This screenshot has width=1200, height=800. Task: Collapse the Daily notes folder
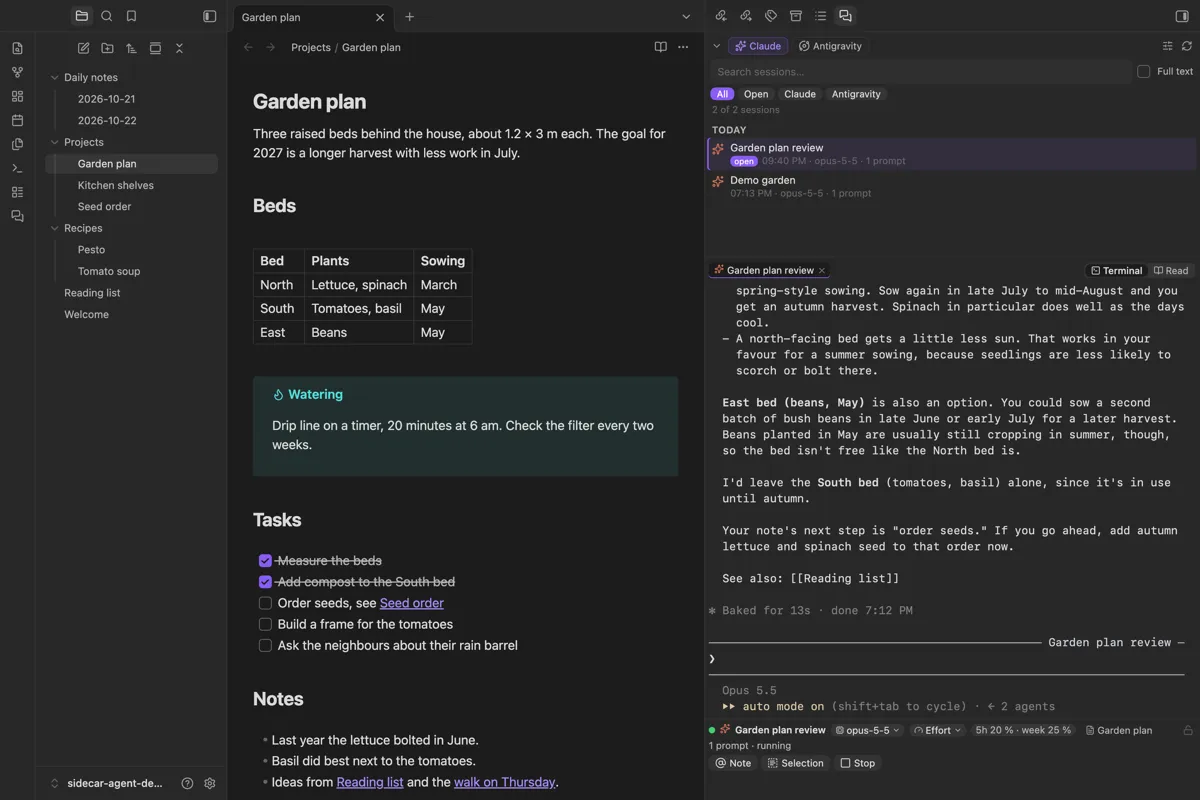pos(55,77)
